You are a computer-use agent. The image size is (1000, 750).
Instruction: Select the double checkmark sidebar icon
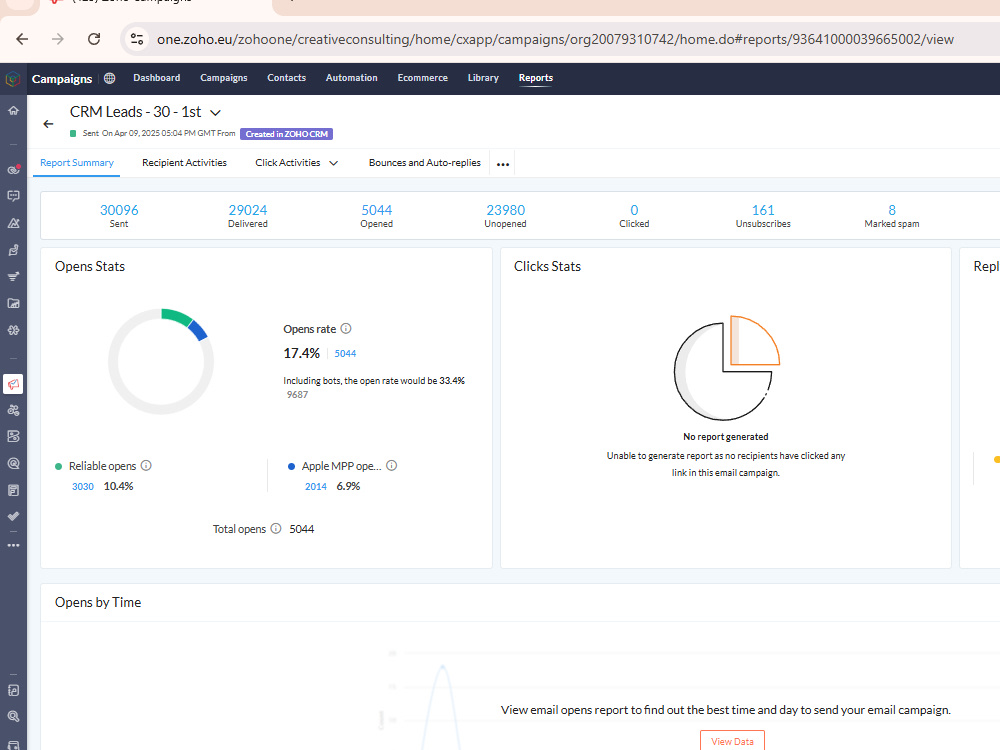point(13,517)
